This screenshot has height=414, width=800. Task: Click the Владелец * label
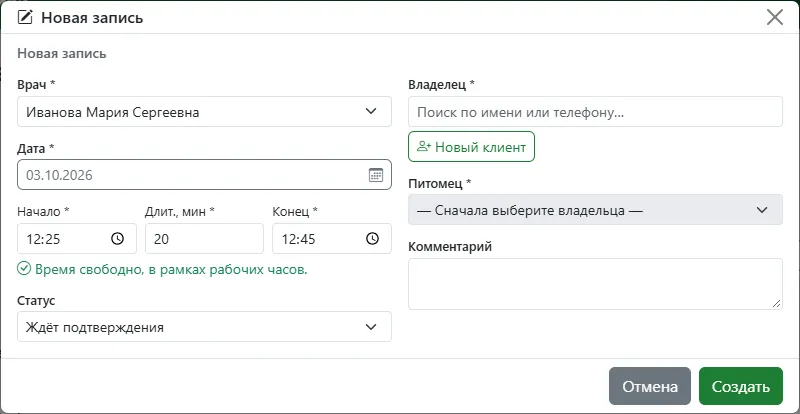pyautogui.click(x=441, y=85)
